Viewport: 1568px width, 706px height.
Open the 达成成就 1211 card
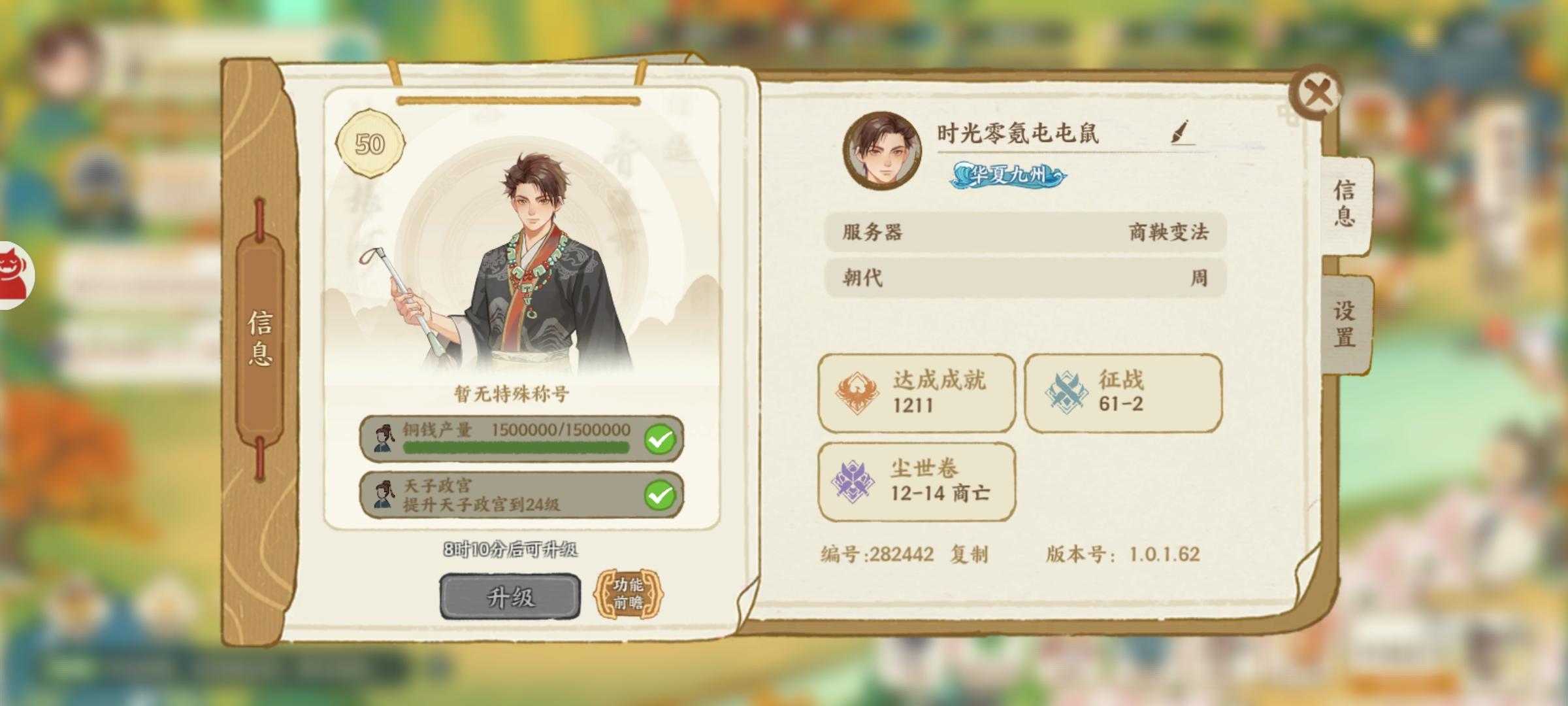coord(917,393)
